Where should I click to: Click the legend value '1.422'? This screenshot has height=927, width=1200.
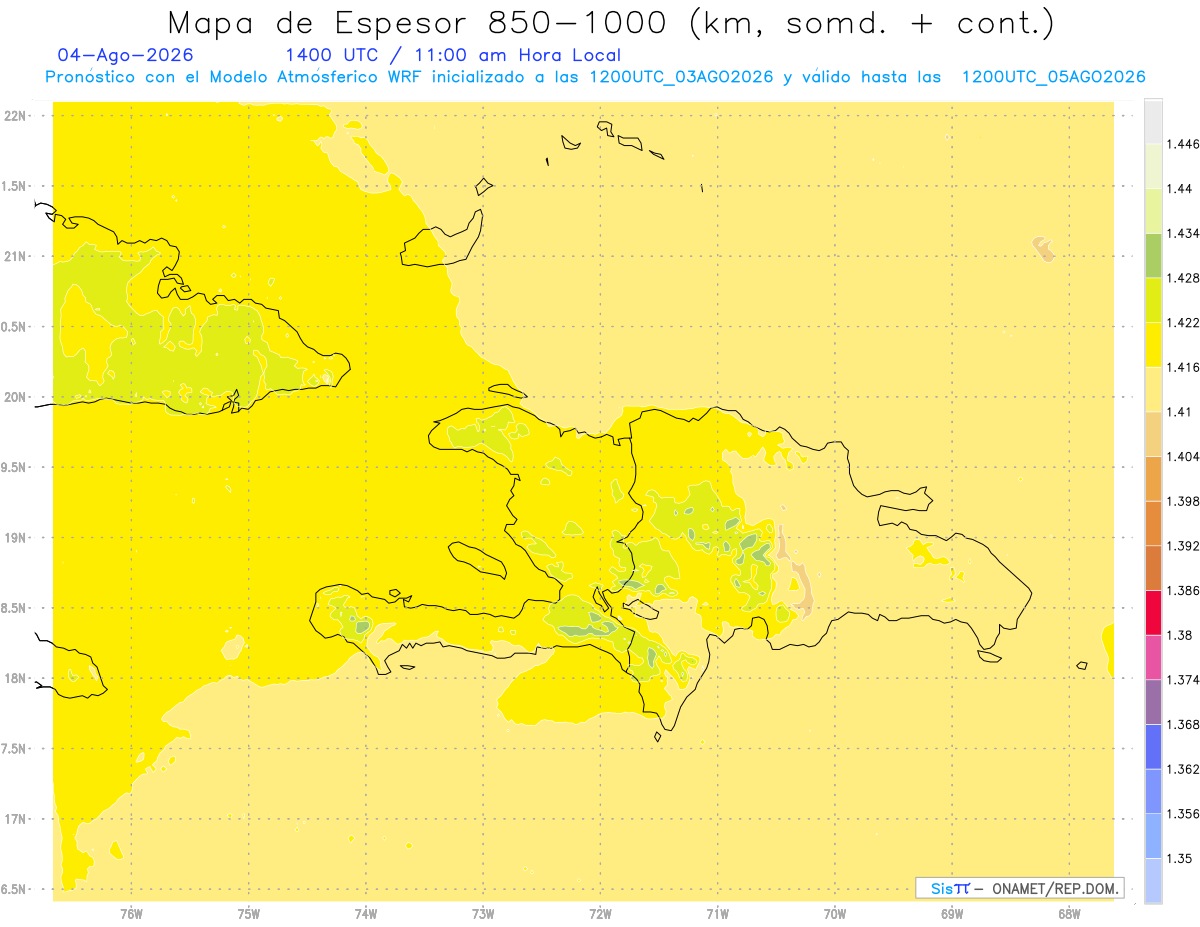point(1185,323)
